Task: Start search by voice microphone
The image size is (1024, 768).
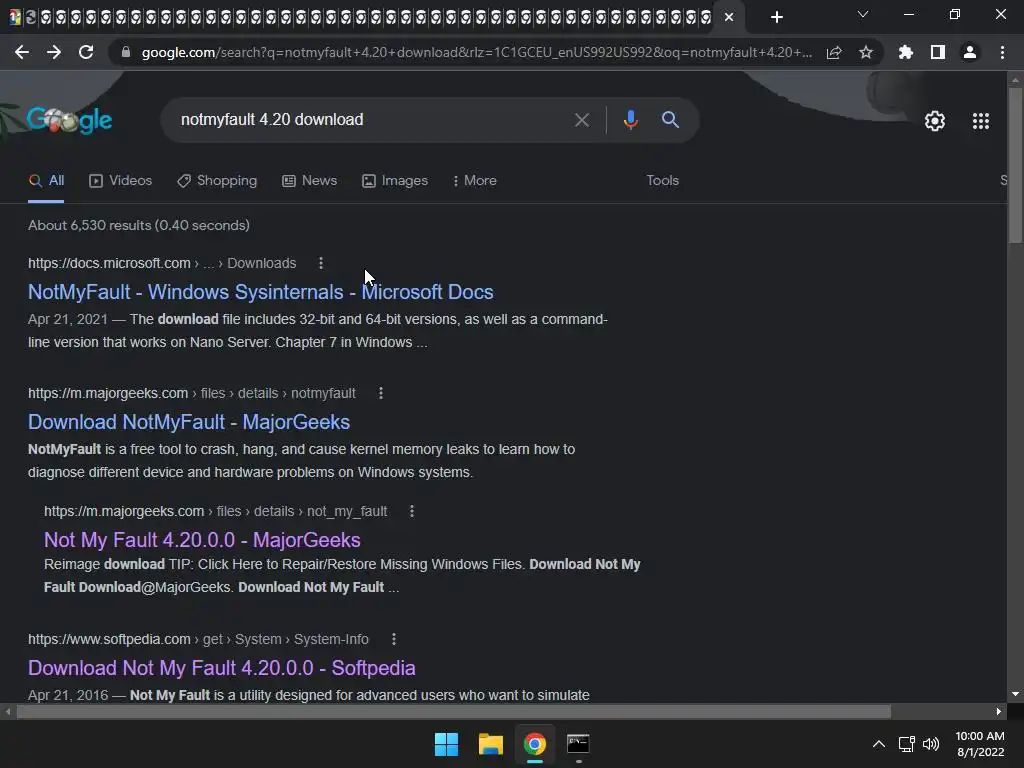Action: point(630,120)
